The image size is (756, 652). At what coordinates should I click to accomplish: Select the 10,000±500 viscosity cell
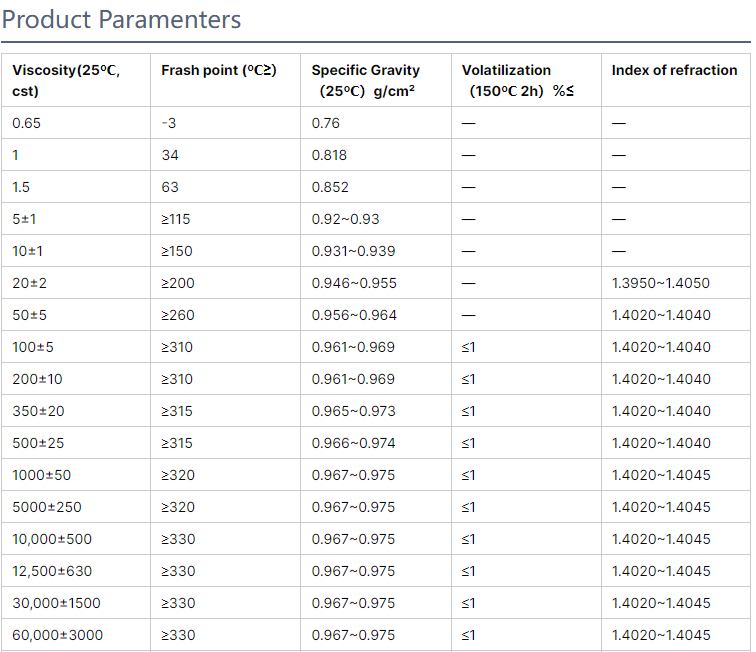pos(52,539)
